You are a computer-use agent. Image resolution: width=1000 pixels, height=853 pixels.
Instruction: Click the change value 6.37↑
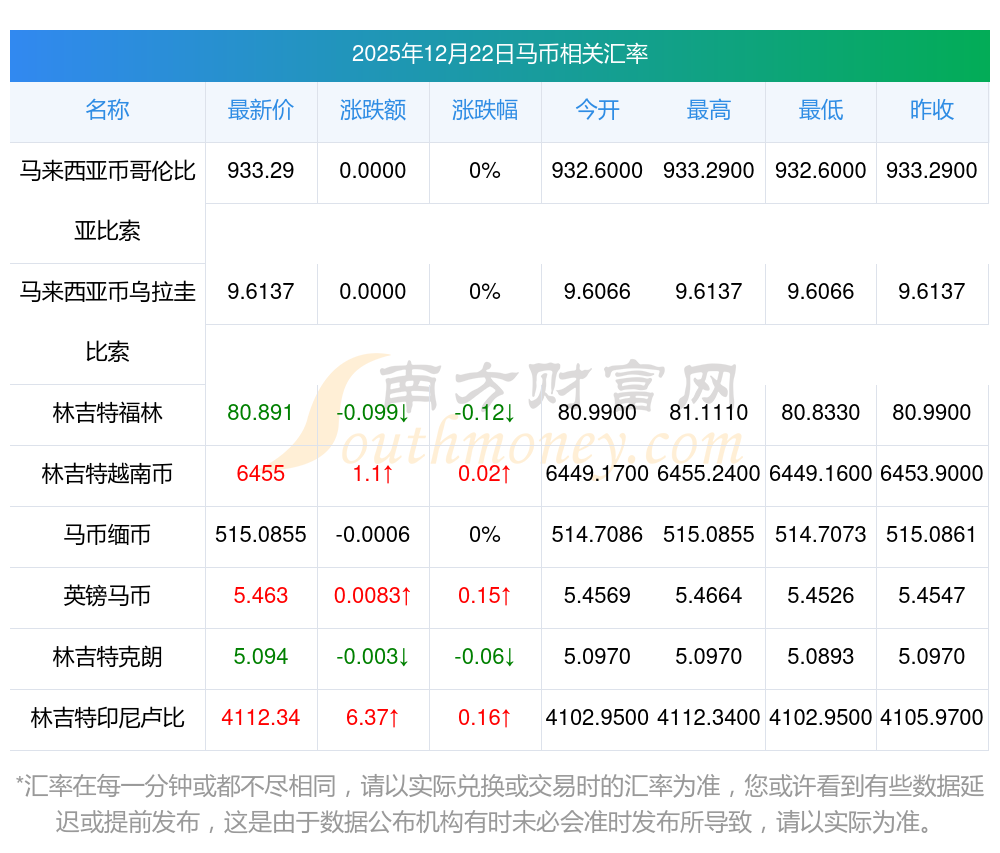[x=372, y=718]
